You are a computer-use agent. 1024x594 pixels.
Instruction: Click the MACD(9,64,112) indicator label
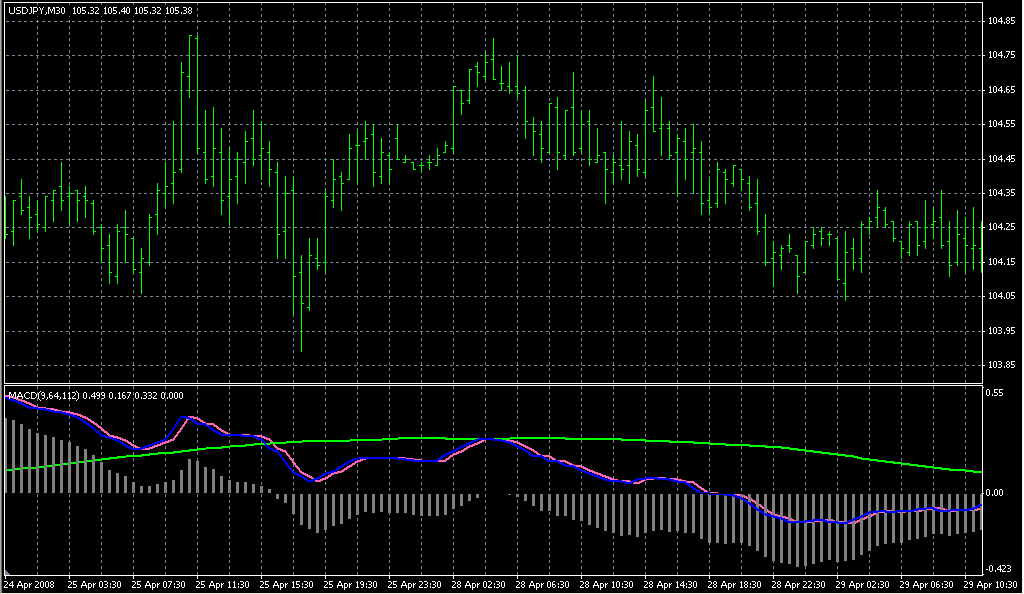point(42,395)
